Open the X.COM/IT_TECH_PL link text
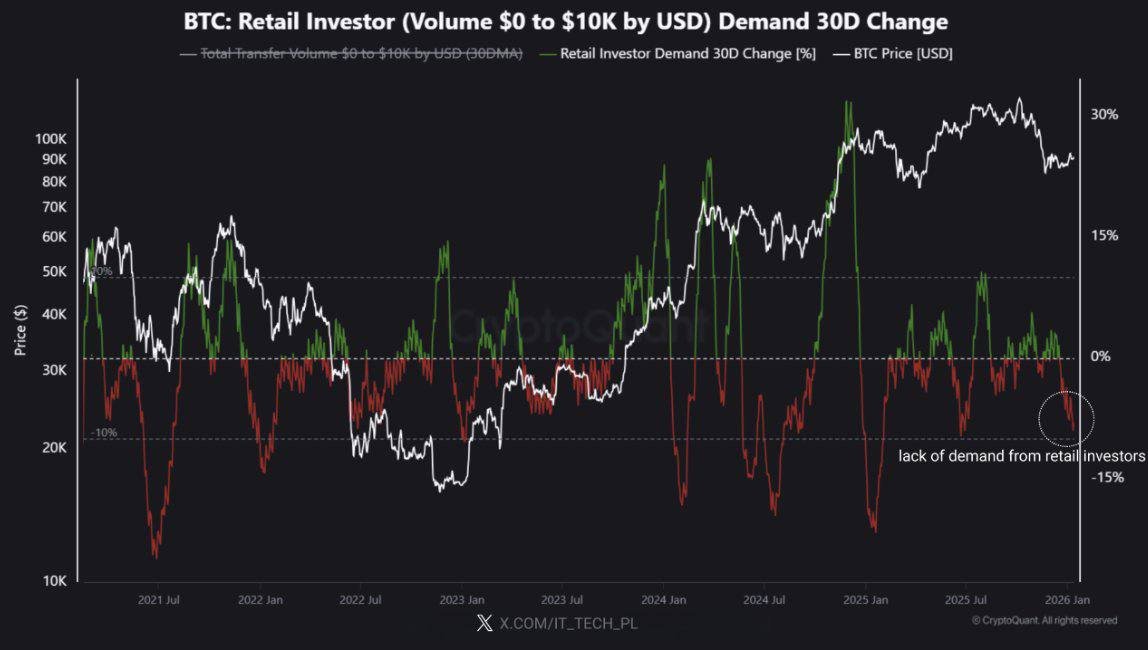The image size is (1148, 650). point(568,624)
